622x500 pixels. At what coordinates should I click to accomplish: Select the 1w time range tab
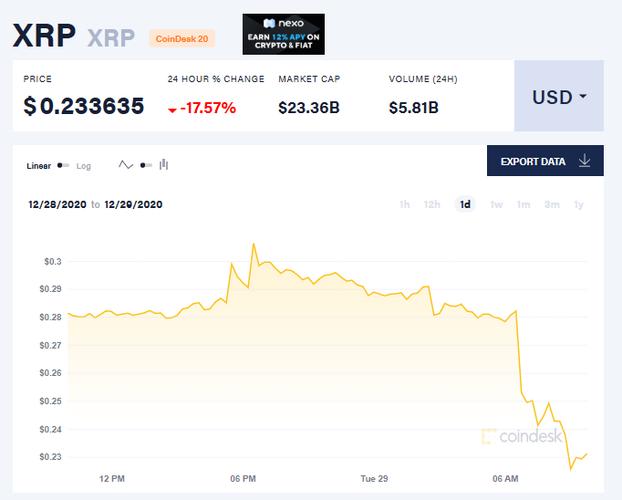[x=496, y=204]
